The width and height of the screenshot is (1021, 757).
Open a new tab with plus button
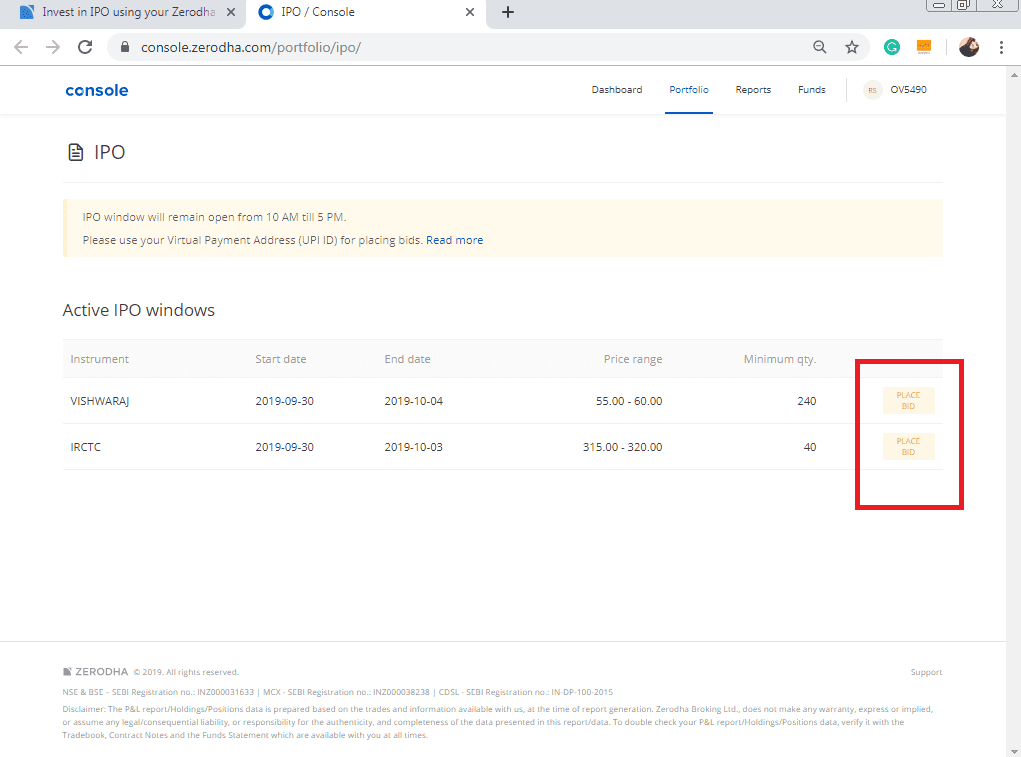click(508, 12)
